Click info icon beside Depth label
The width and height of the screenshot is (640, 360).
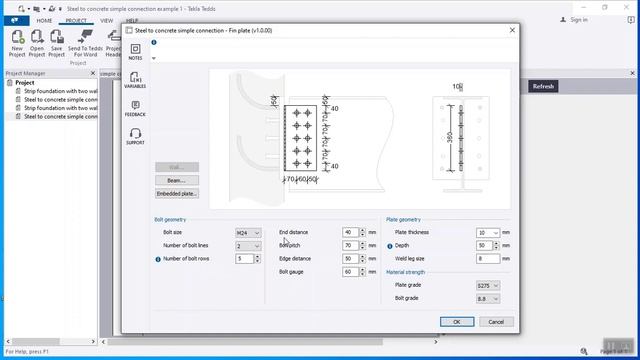pyautogui.click(x=390, y=246)
